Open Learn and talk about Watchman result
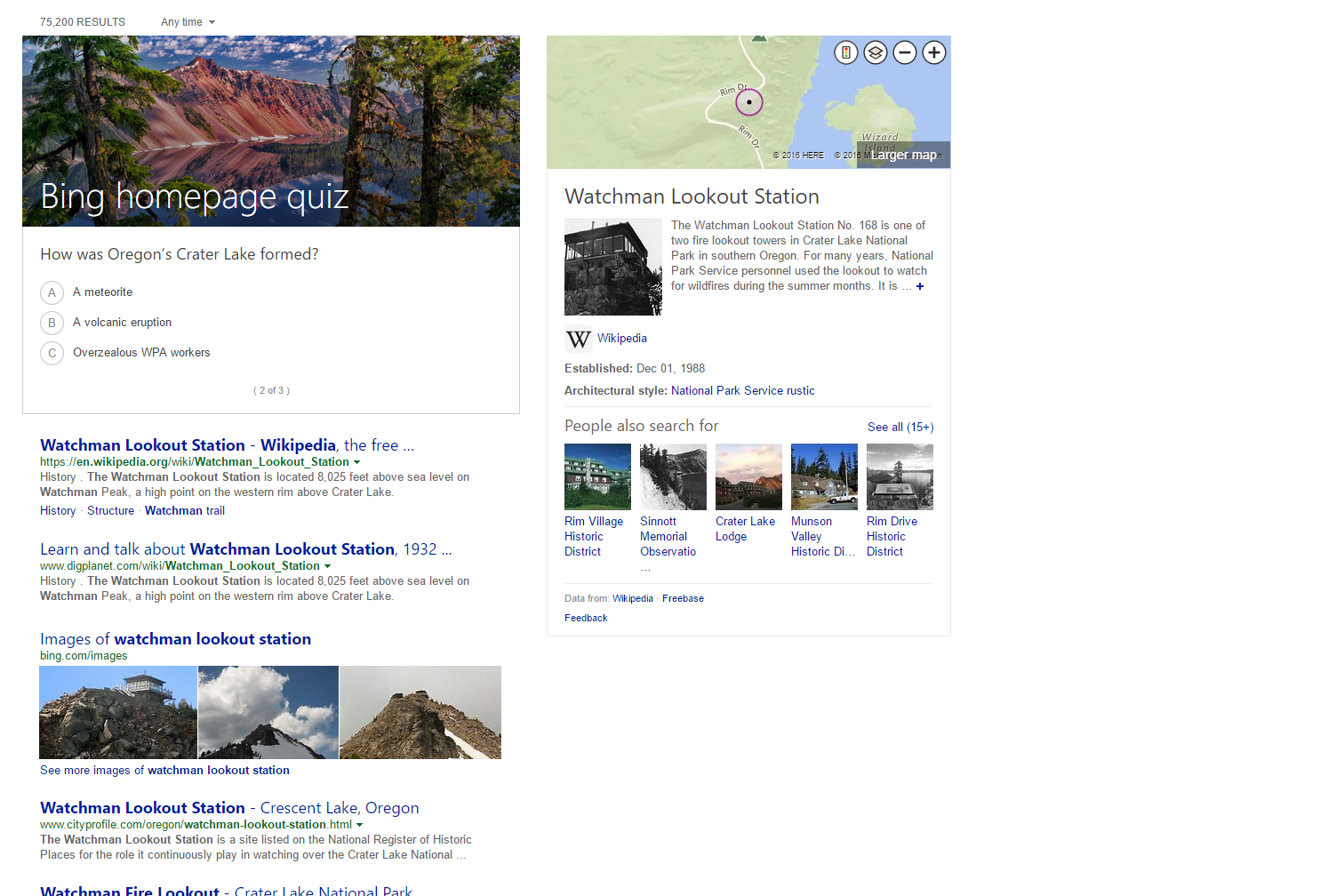The width and height of the screenshot is (1344, 896). point(246,549)
